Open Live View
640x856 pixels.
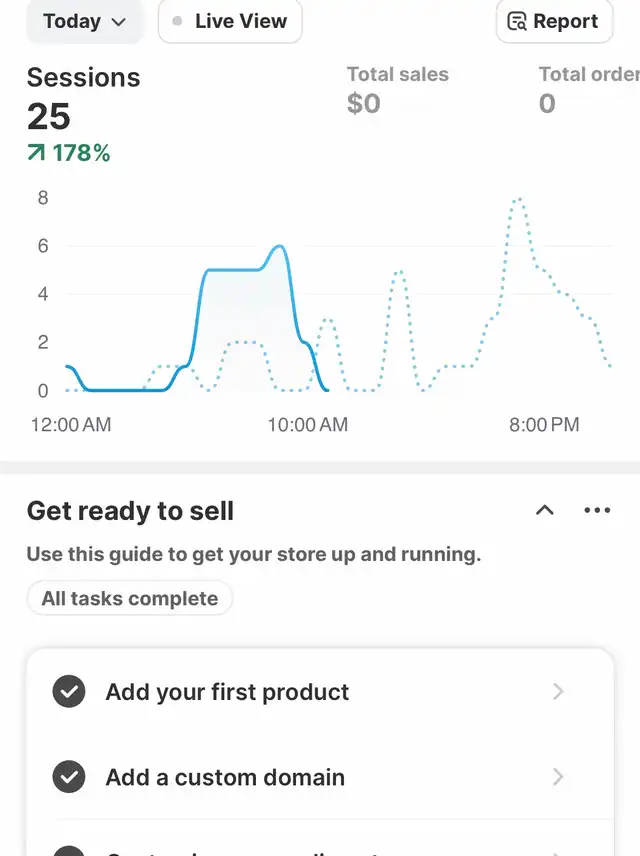point(230,21)
